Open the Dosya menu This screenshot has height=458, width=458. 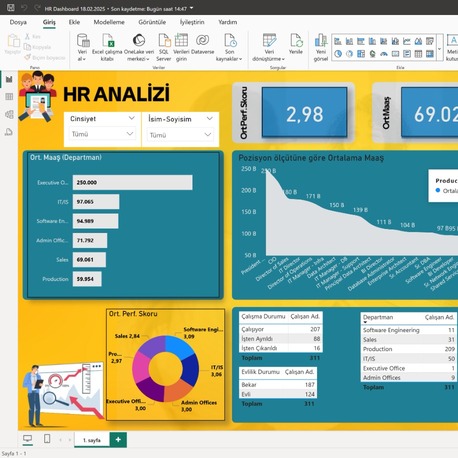tap(18, 22)
